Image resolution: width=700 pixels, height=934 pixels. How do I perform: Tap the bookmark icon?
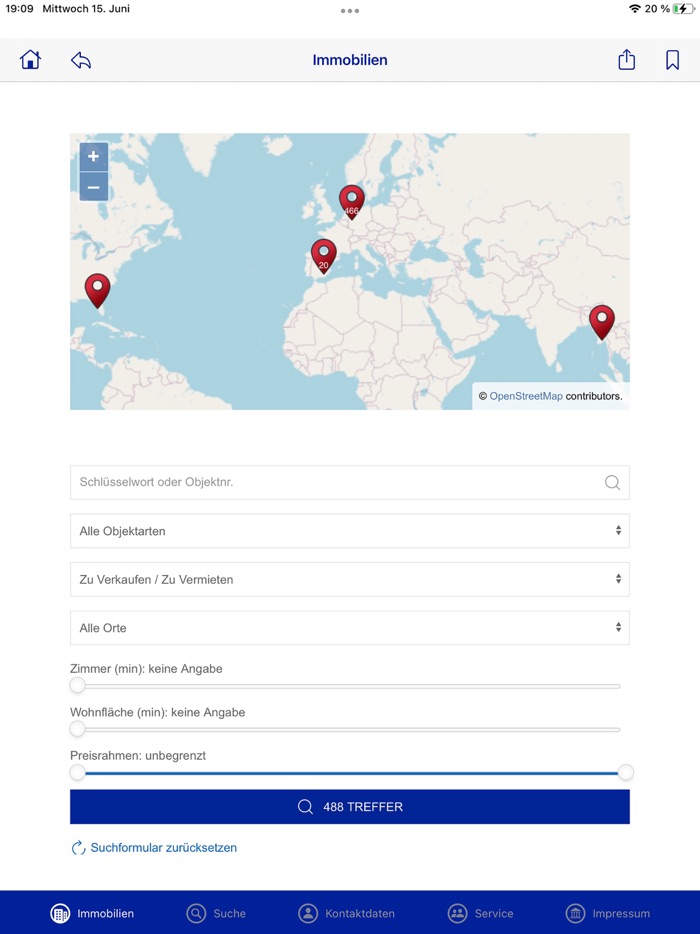tap(672, 60)
